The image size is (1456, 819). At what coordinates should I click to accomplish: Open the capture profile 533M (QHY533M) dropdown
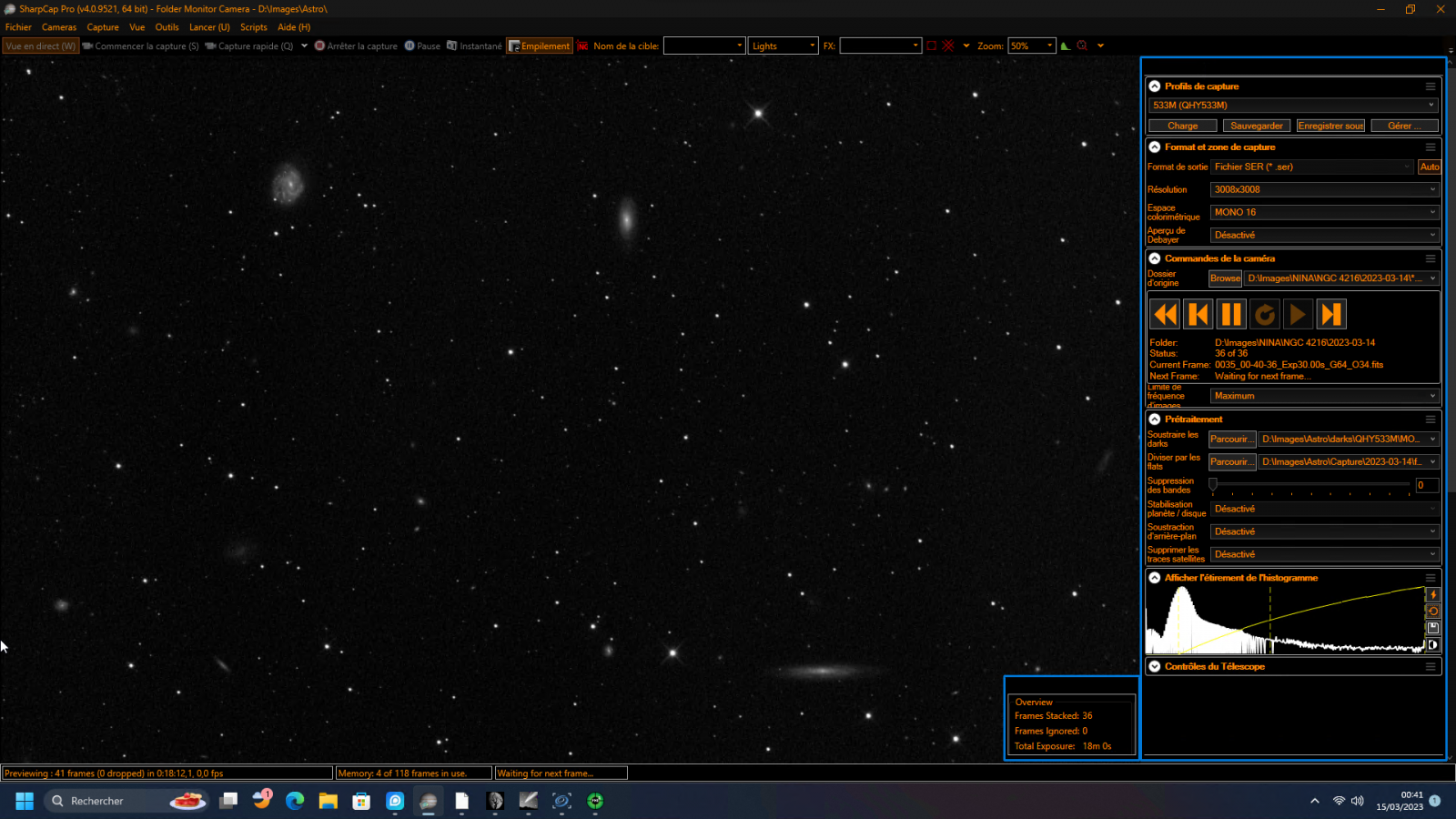click(x=1293, y=106)
